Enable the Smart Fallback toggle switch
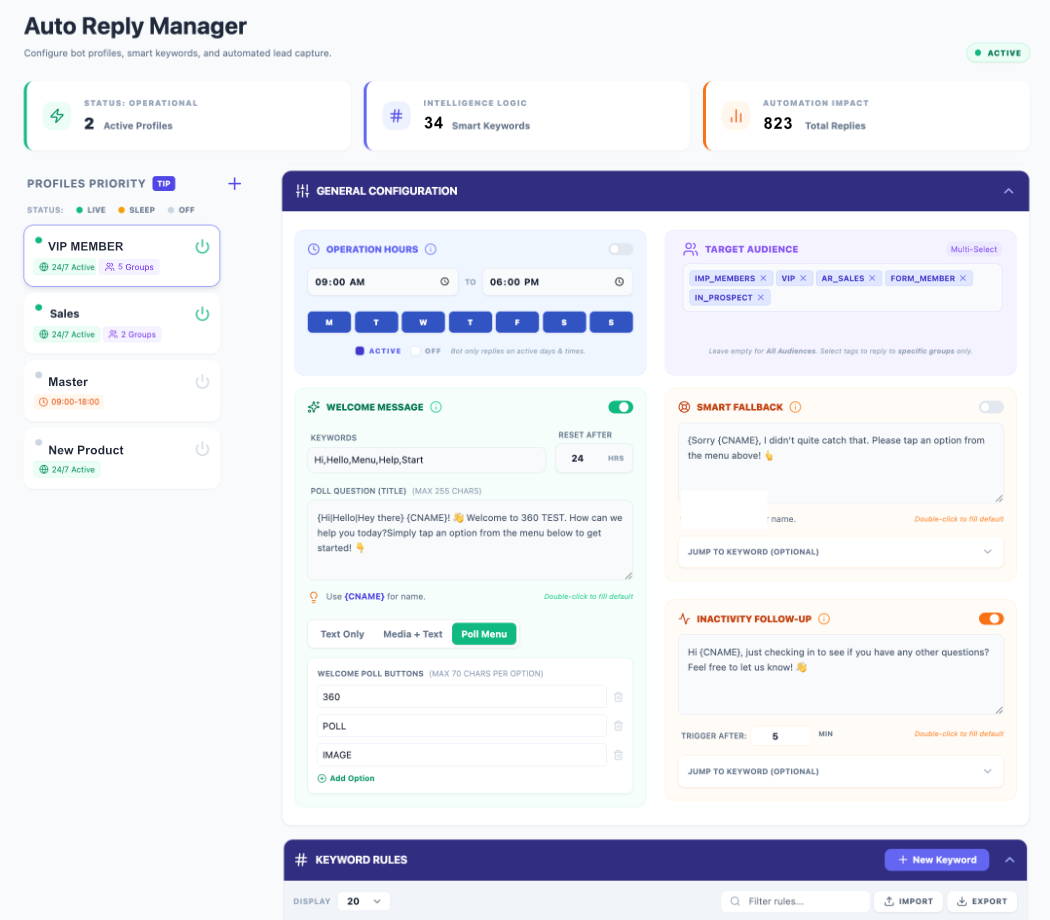 pos(990,407)
